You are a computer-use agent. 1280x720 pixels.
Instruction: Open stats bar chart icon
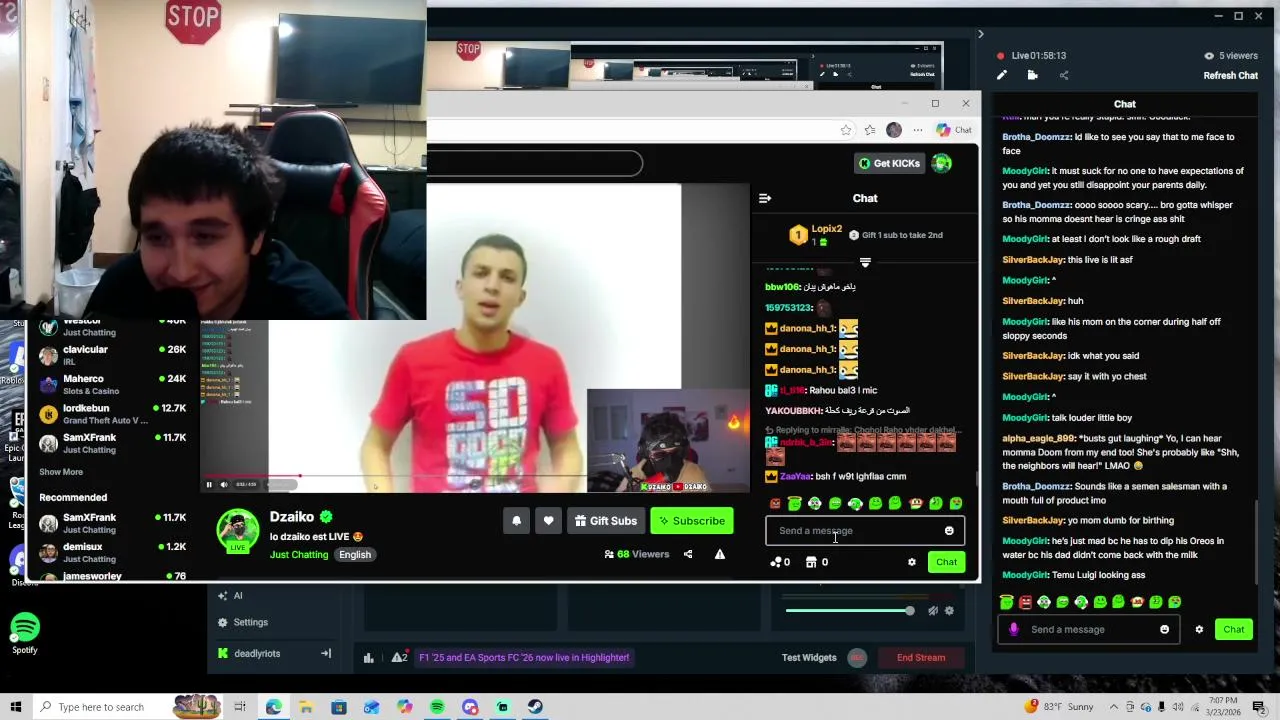click(368, 658)
